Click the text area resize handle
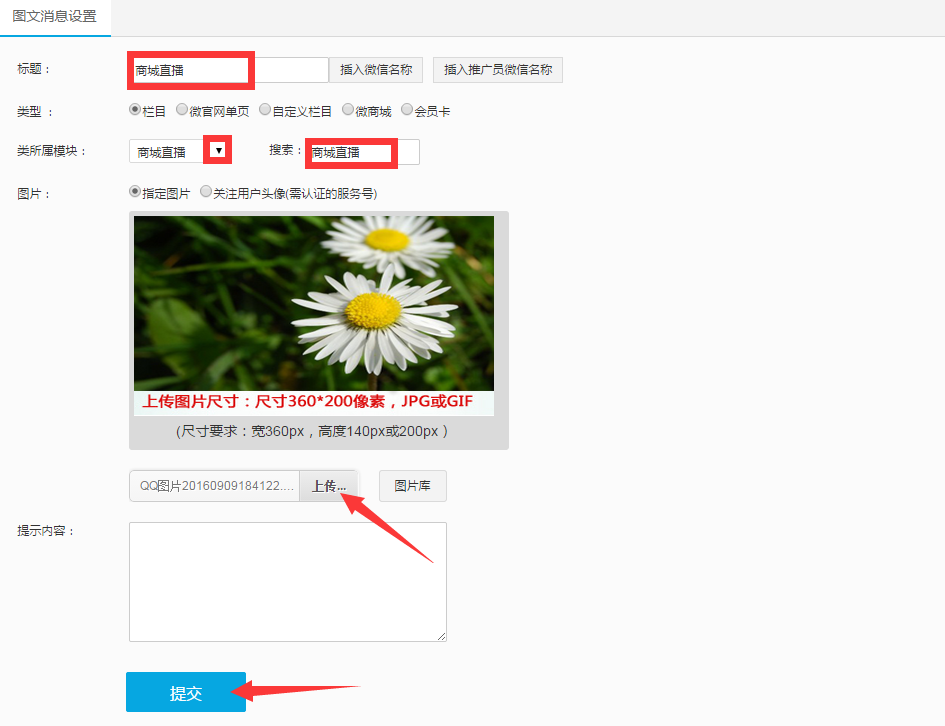Screen dimensions: 945x726 (442, 637)
